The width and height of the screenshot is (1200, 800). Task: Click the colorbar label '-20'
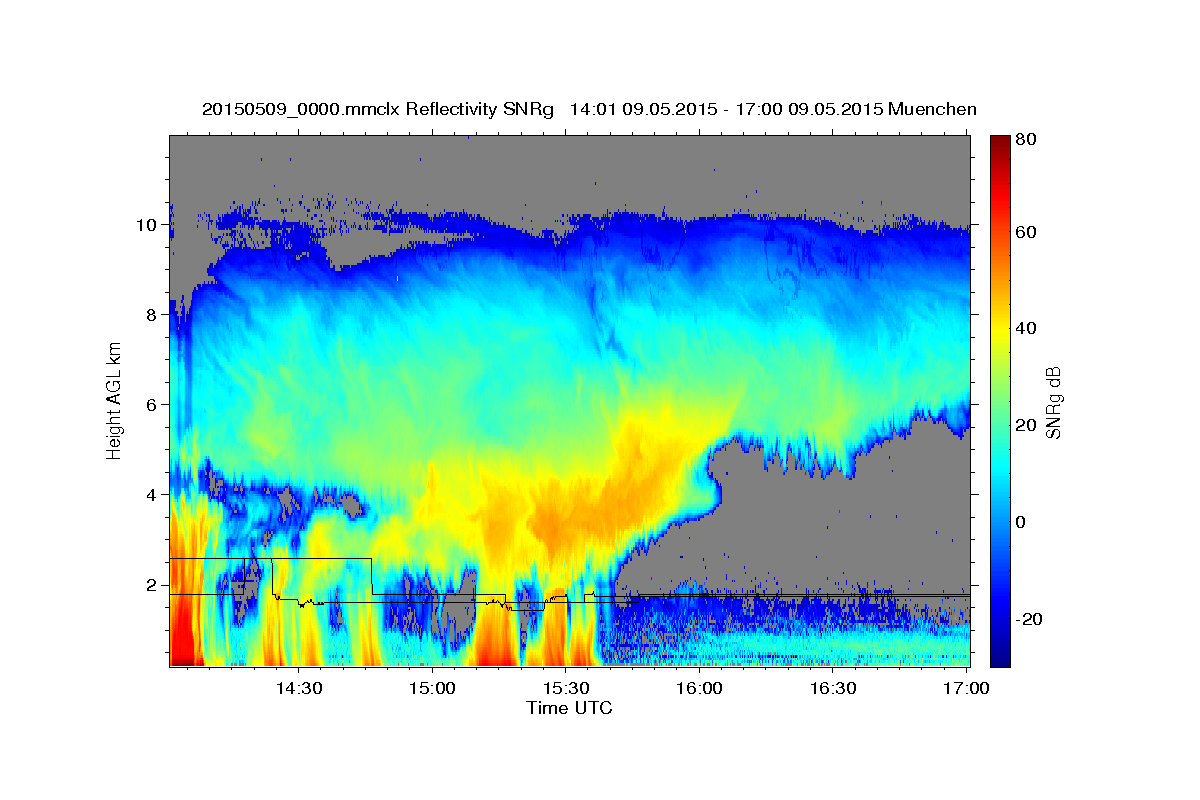(1027, 619)
